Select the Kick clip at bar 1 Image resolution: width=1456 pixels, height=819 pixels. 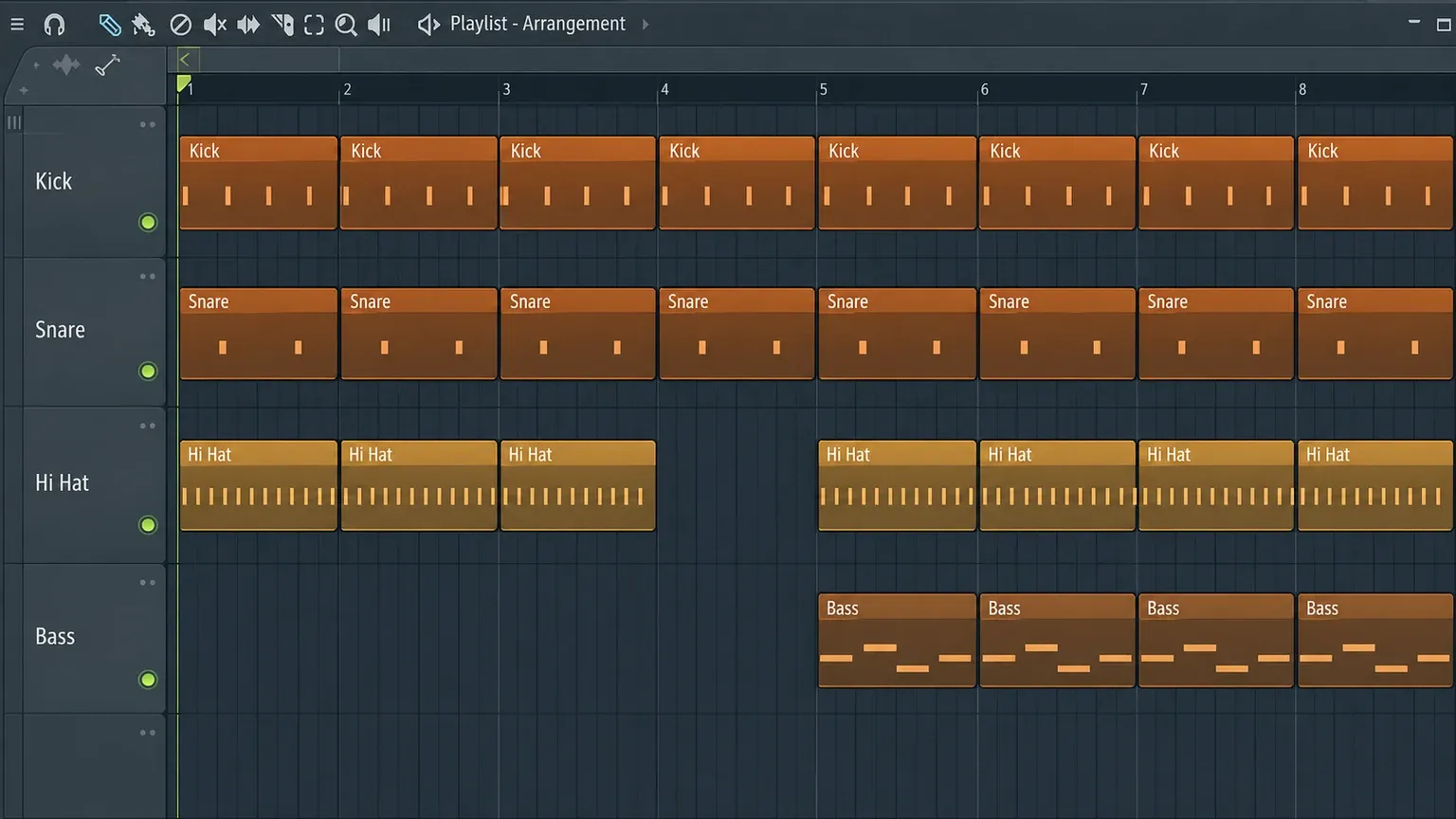pyautogui.click(x=259, y=183)
